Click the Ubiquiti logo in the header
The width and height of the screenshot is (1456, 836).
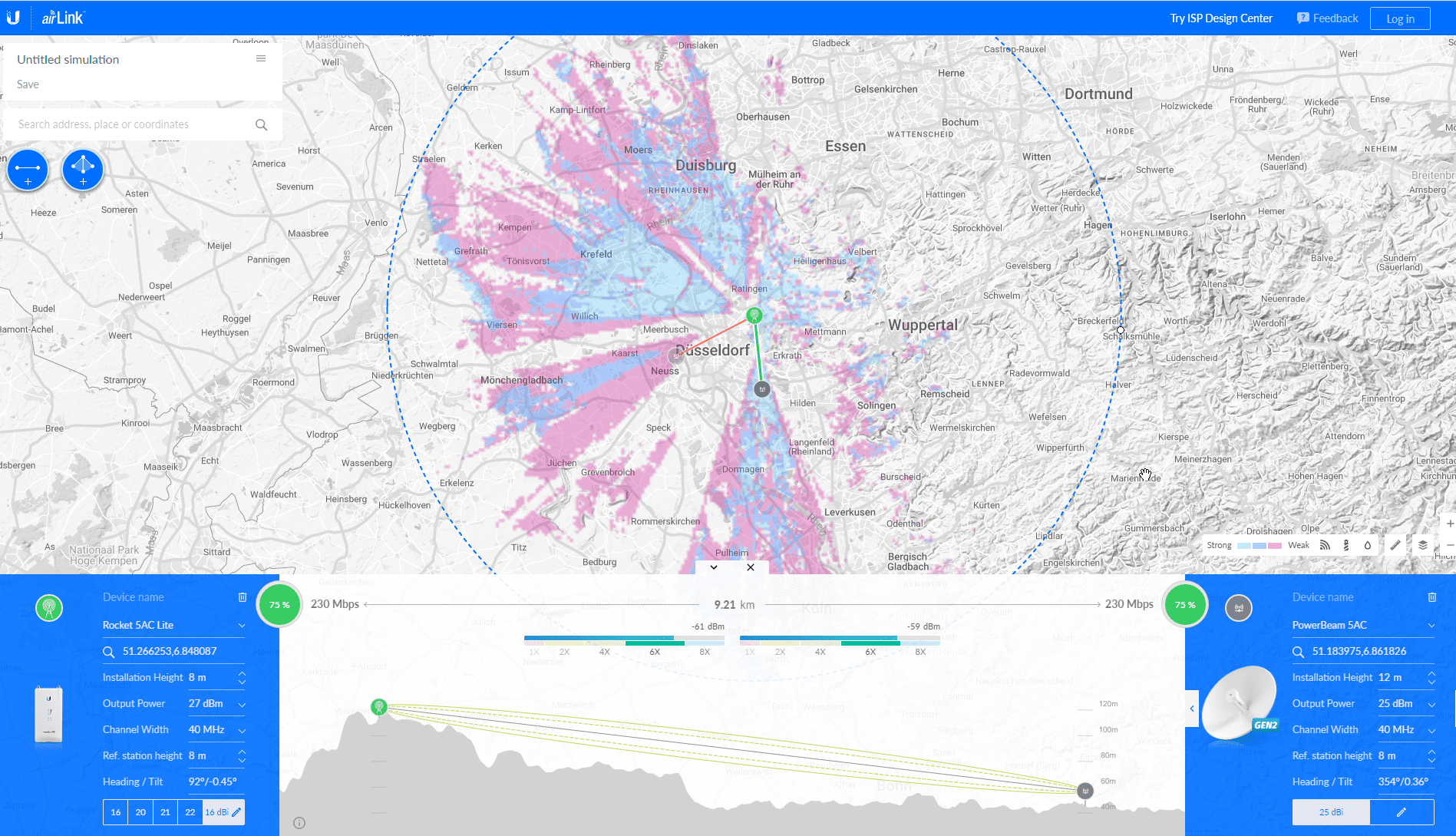coord(13,18)
